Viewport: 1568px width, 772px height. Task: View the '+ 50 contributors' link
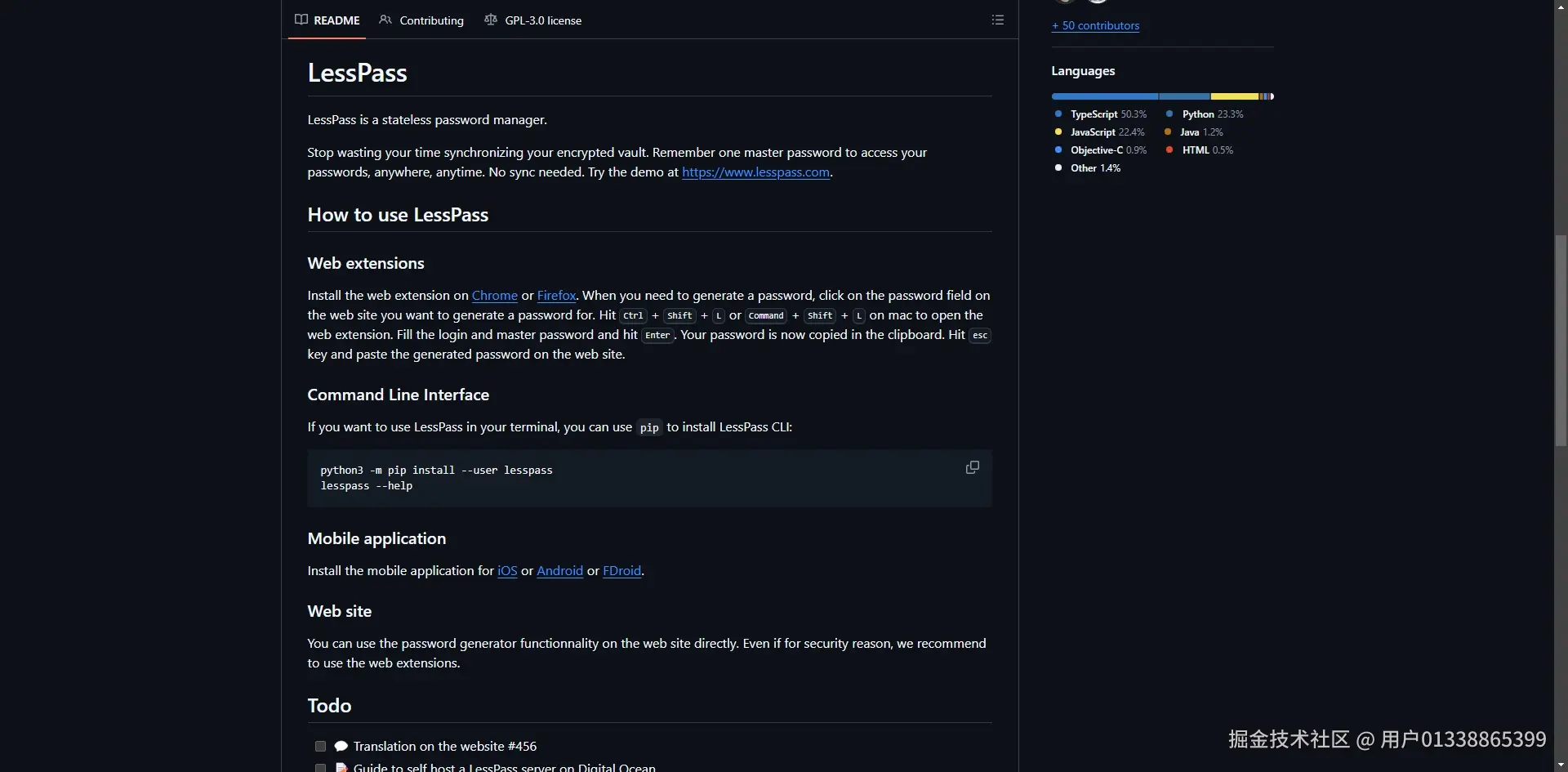(x=1095, y=25)
